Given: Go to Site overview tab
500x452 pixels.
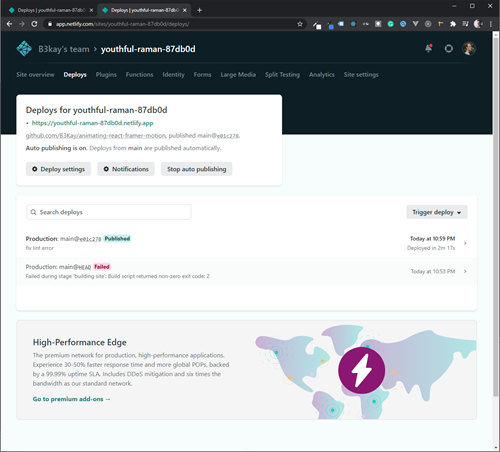Looking at the screenshot, I should (x=35, y=75).
